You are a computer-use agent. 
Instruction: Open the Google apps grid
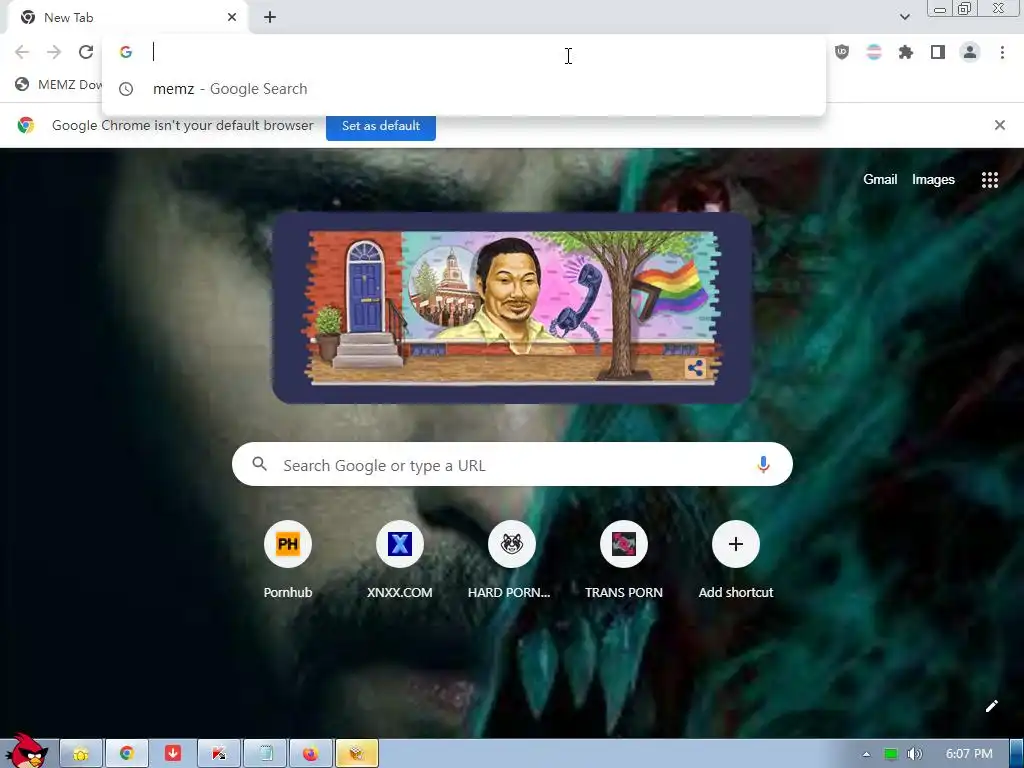(989, 180)
